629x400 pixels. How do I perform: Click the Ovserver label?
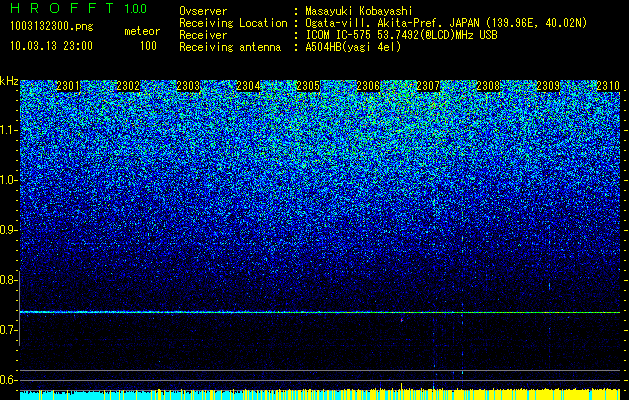203,11
